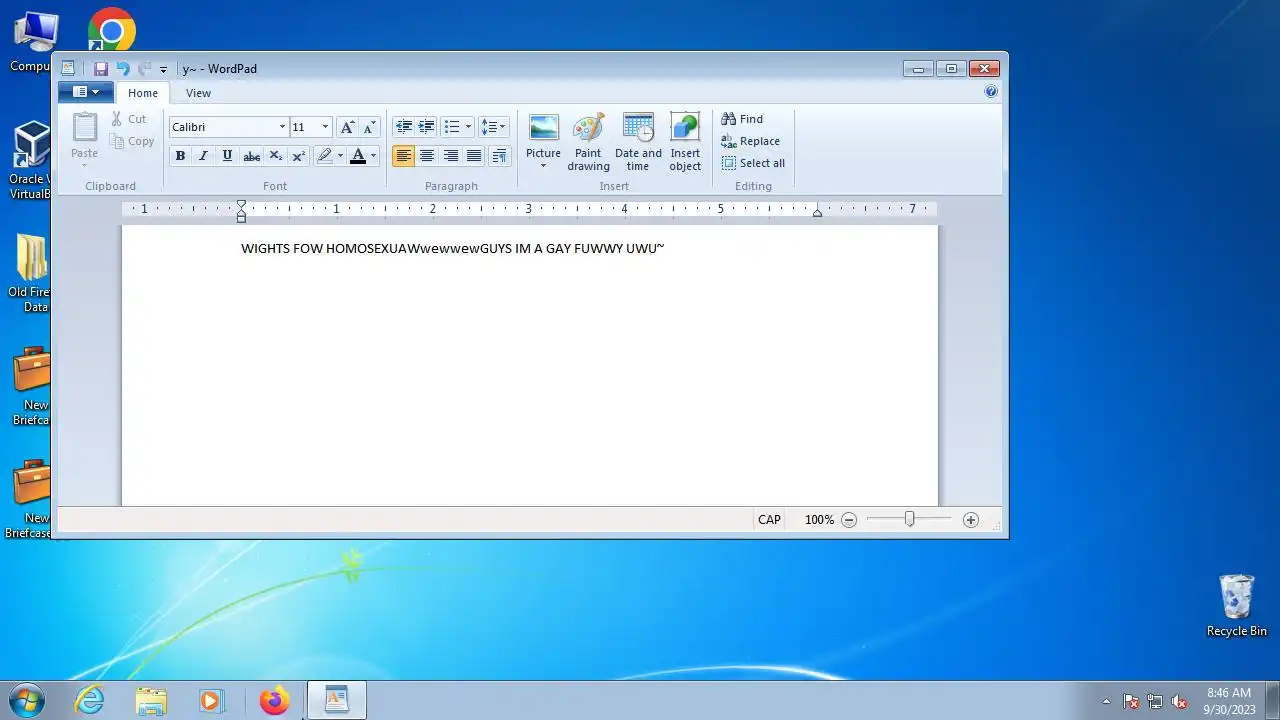Click the Undo arrow in title bar
The image size is (1280, 720).
[123, 69]
